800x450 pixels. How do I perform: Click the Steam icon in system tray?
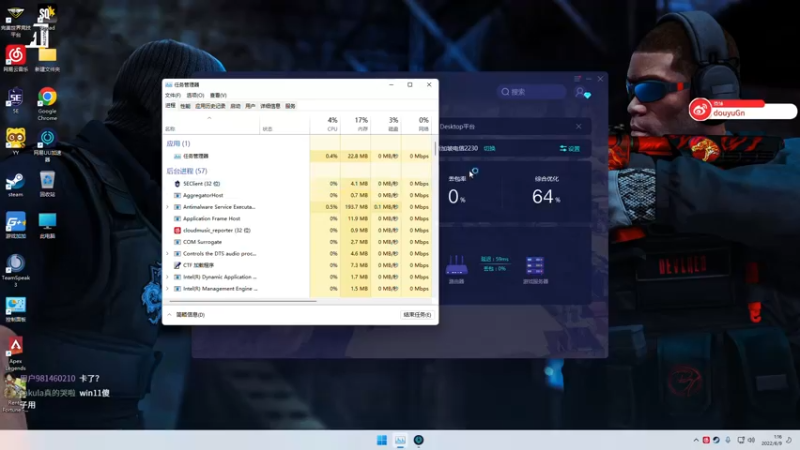click(716, 440)
